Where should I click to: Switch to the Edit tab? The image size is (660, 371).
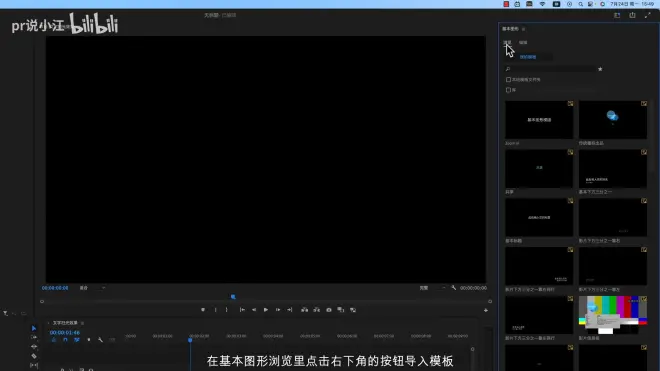click(x=523, y=43)
